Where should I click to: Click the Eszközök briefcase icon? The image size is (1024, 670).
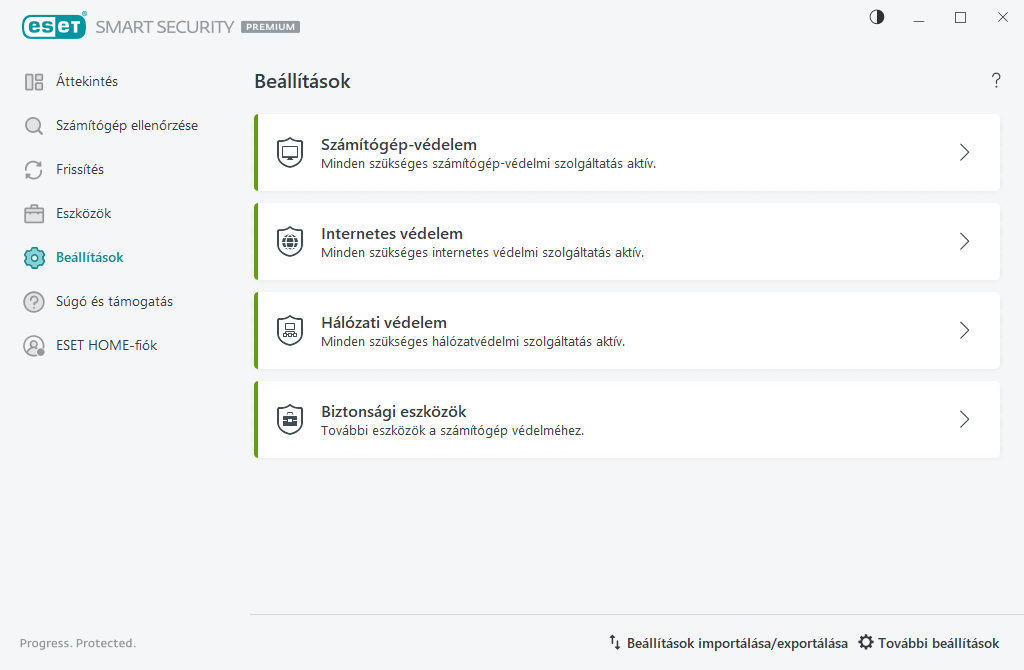tap(34, 214)
